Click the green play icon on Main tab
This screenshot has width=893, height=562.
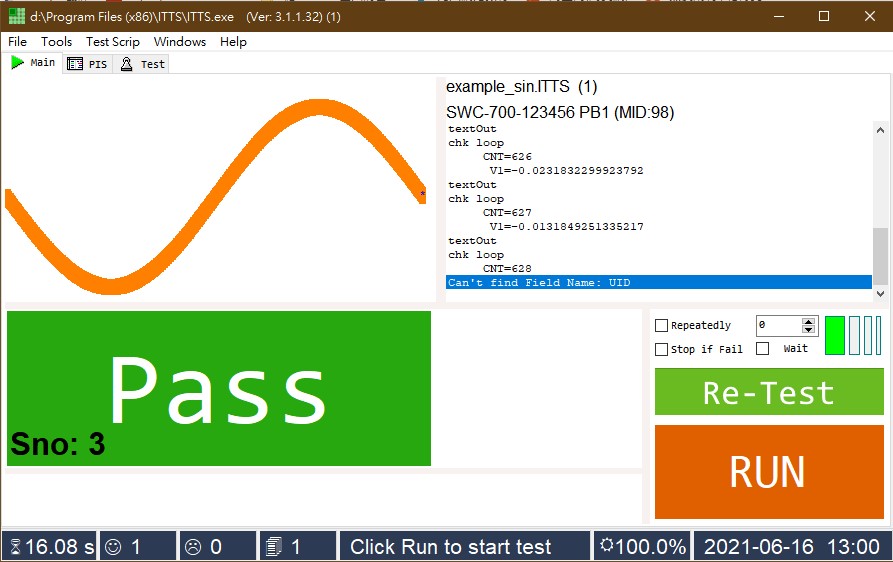pyautogui.click(x=17, y=62)
